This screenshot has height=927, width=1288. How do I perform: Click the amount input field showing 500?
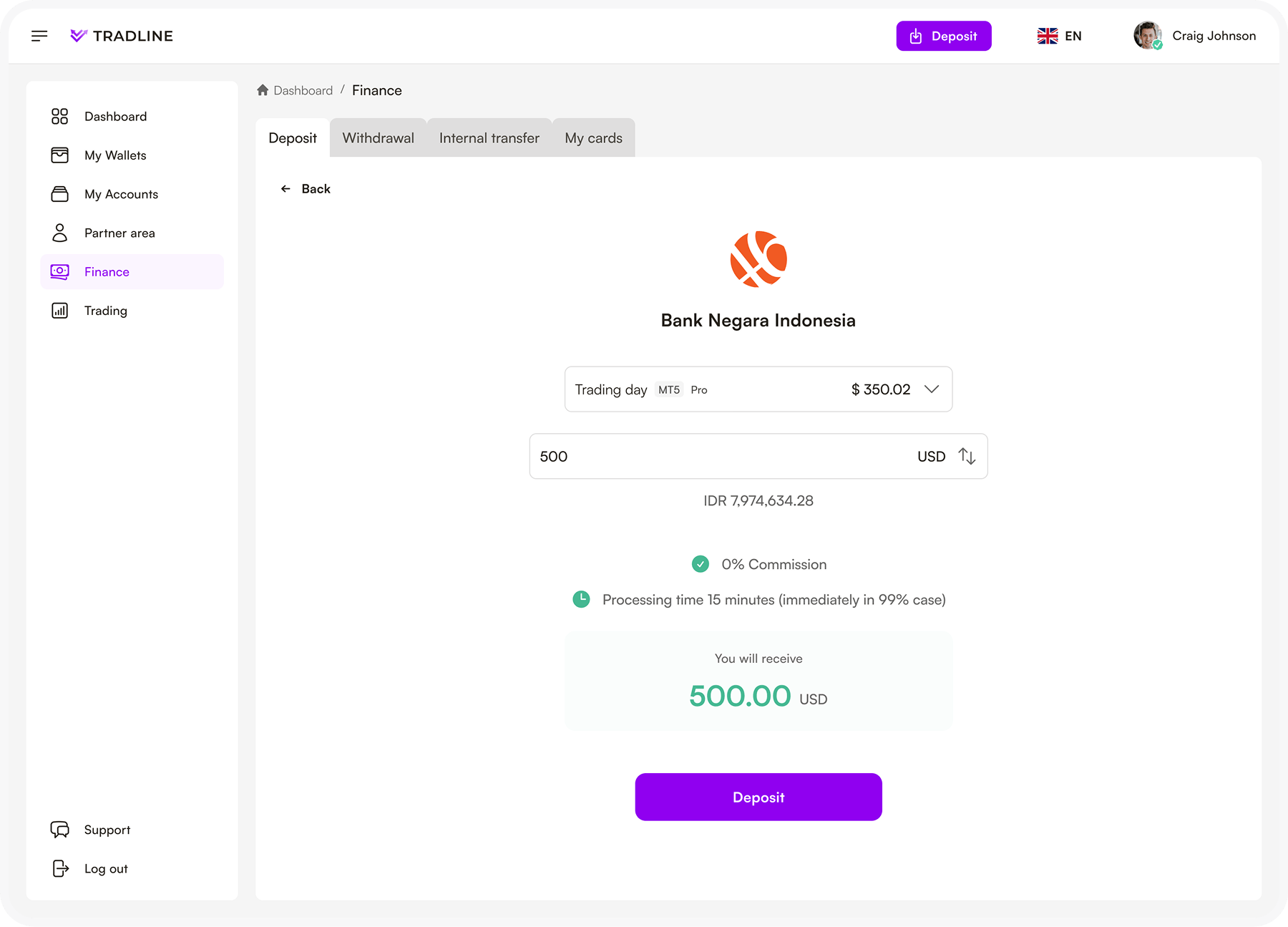tap(758, 456)
